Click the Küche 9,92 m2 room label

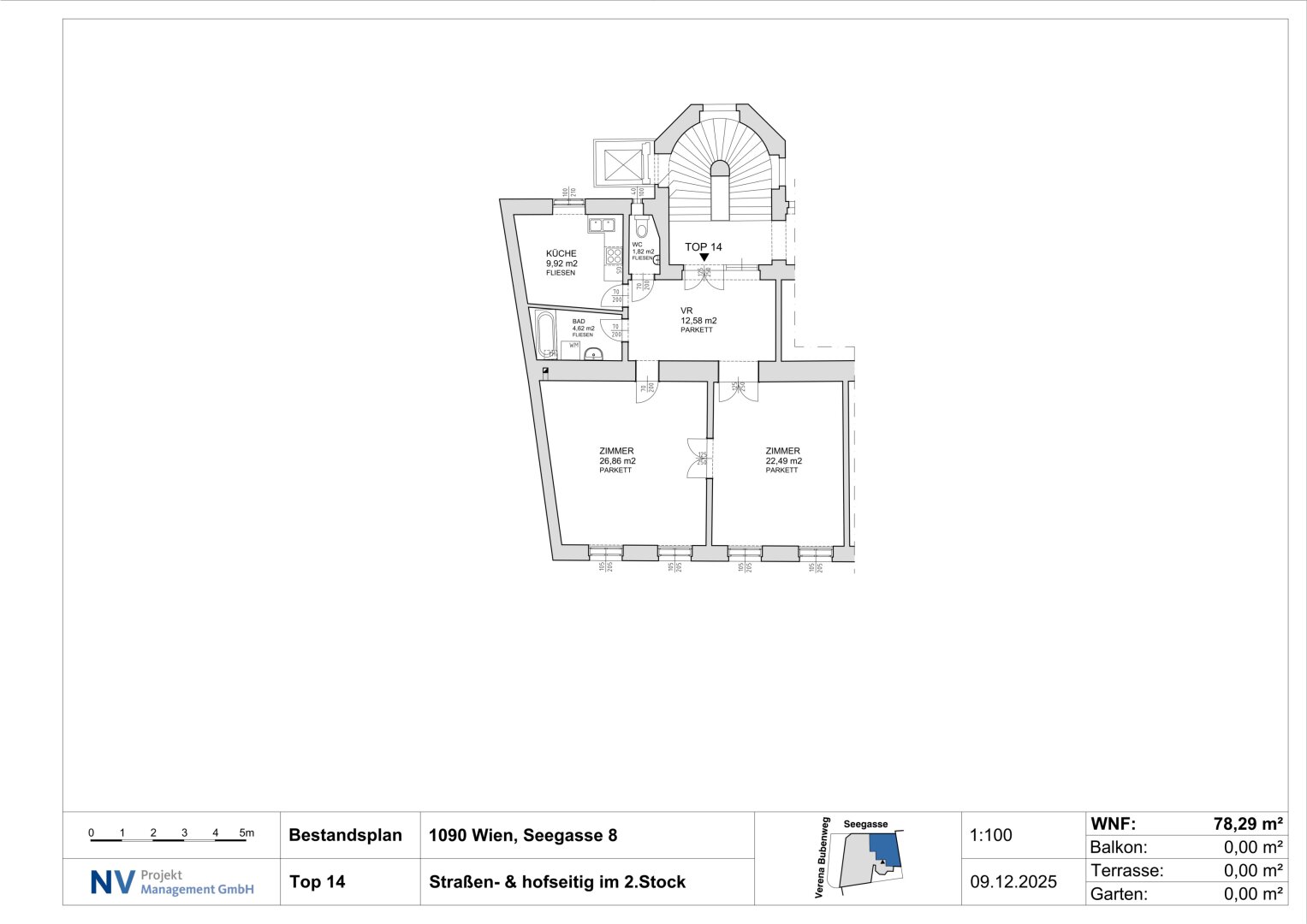561,263
